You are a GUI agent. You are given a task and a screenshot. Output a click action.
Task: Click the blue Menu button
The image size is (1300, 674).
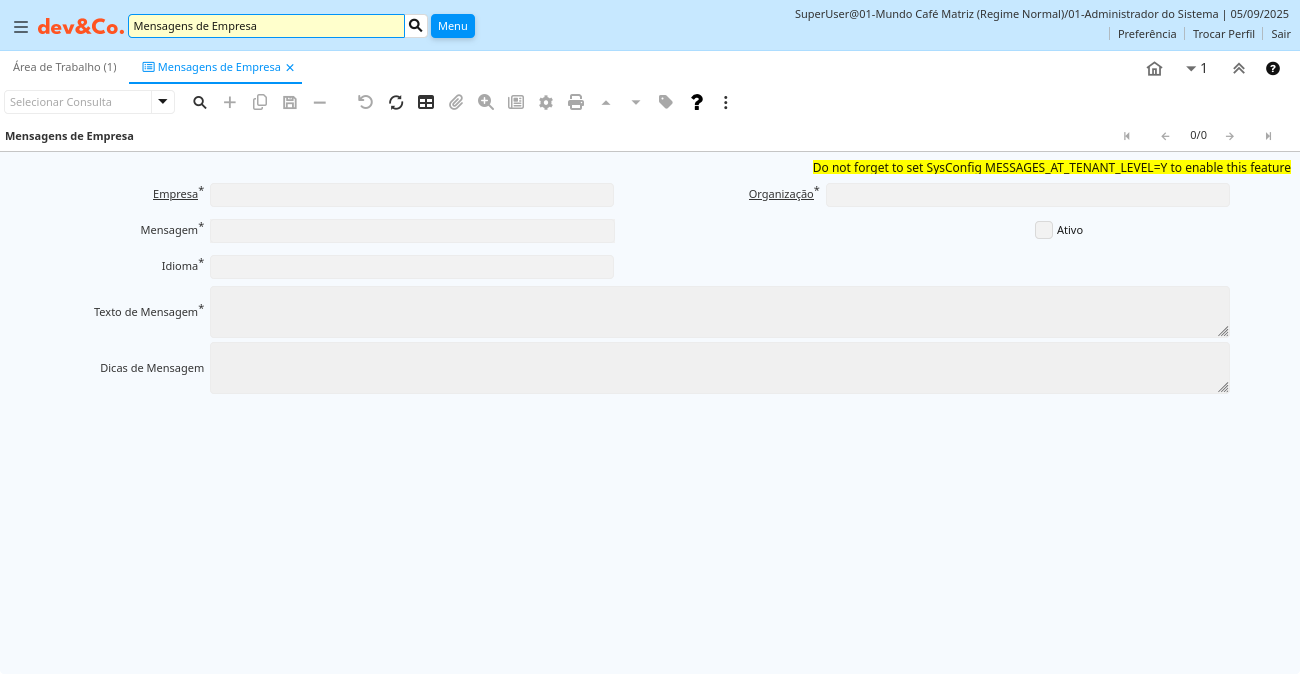(452, 26)
